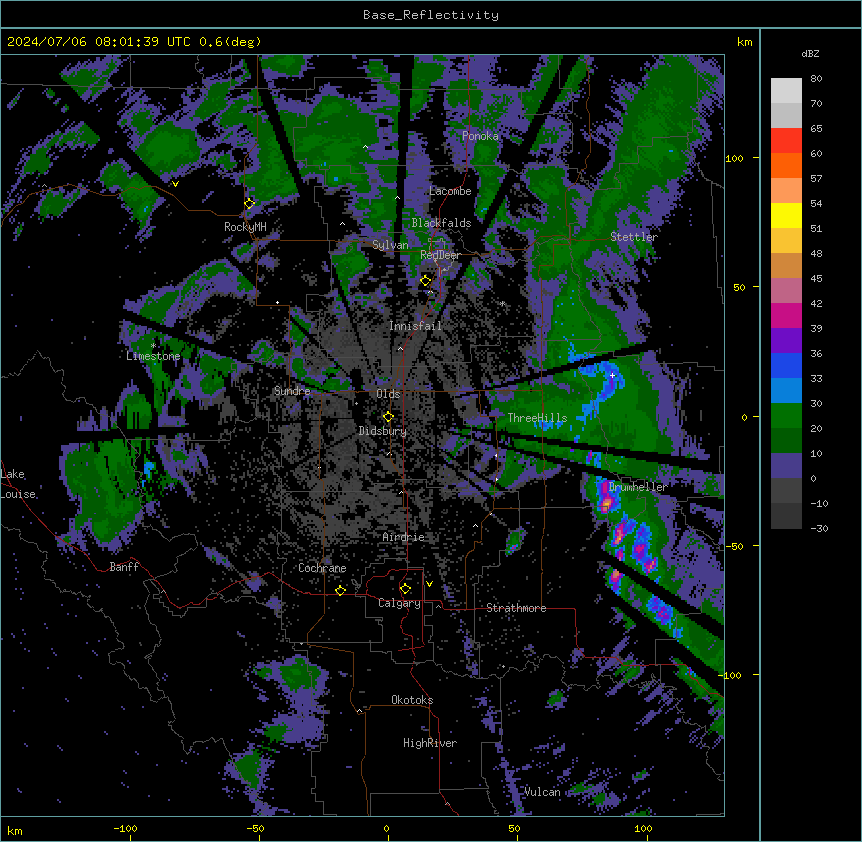Click the km label at bottom left
Screen dimensions: 862x842
[x=15, y=830]
